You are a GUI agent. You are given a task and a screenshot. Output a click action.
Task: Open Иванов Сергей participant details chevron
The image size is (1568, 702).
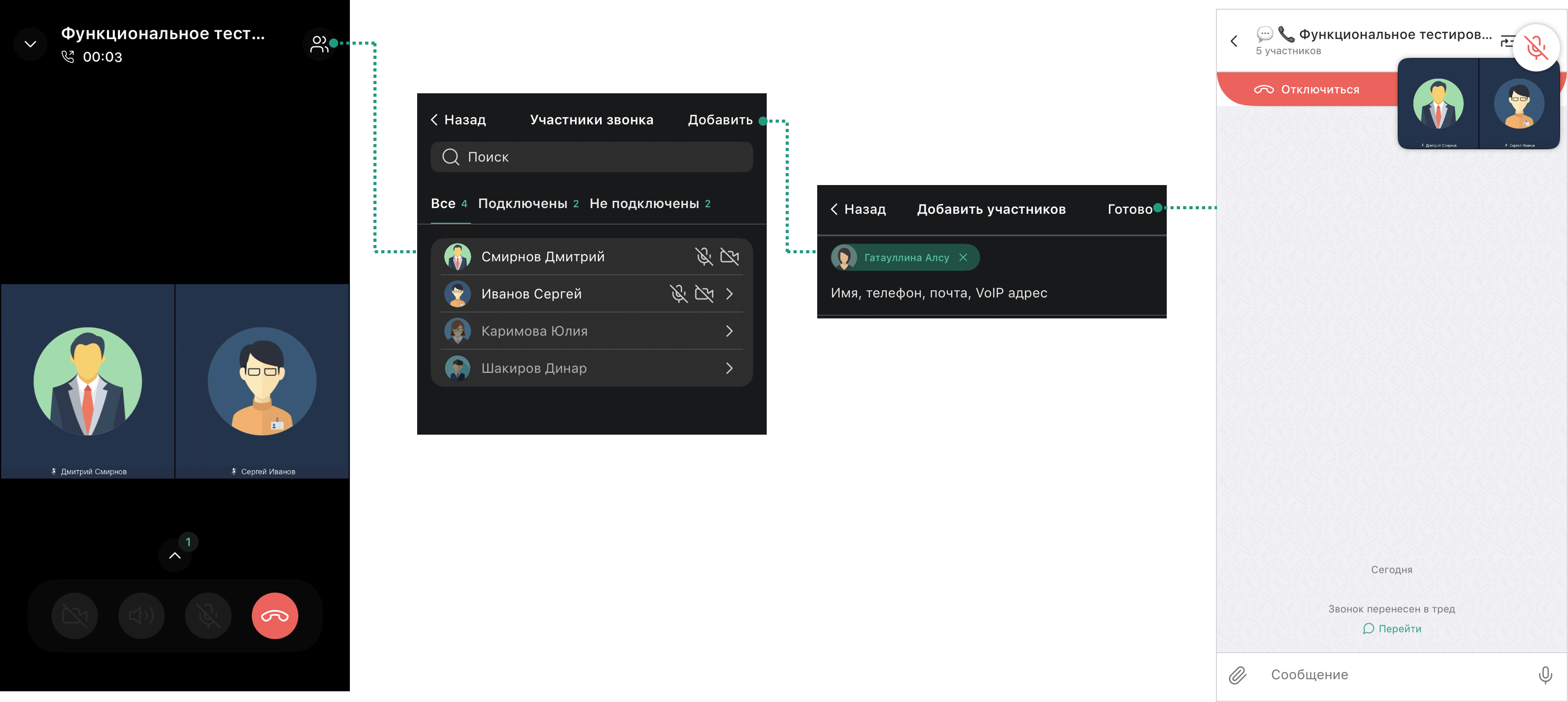(x=729, y=294)
